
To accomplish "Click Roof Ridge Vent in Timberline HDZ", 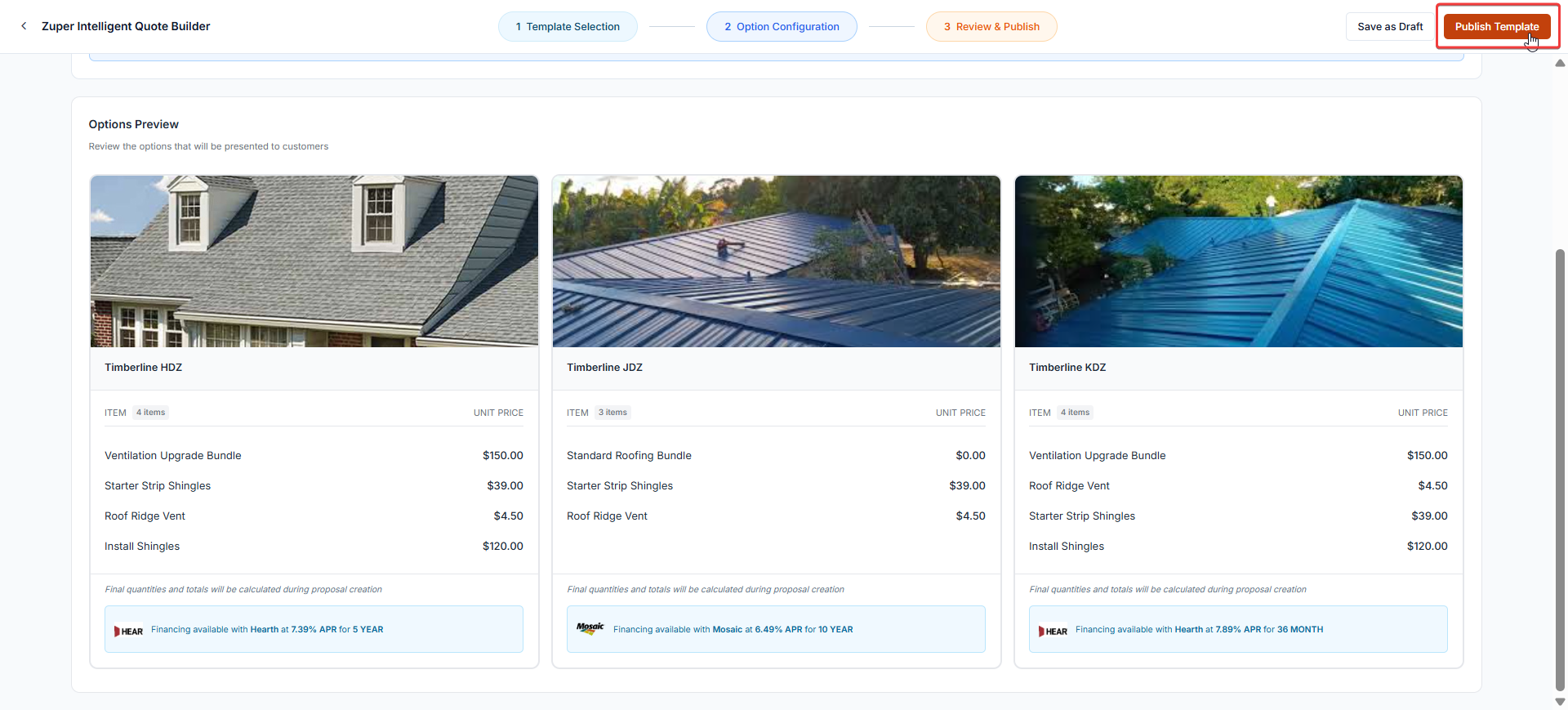I will [x=145, y=516].
